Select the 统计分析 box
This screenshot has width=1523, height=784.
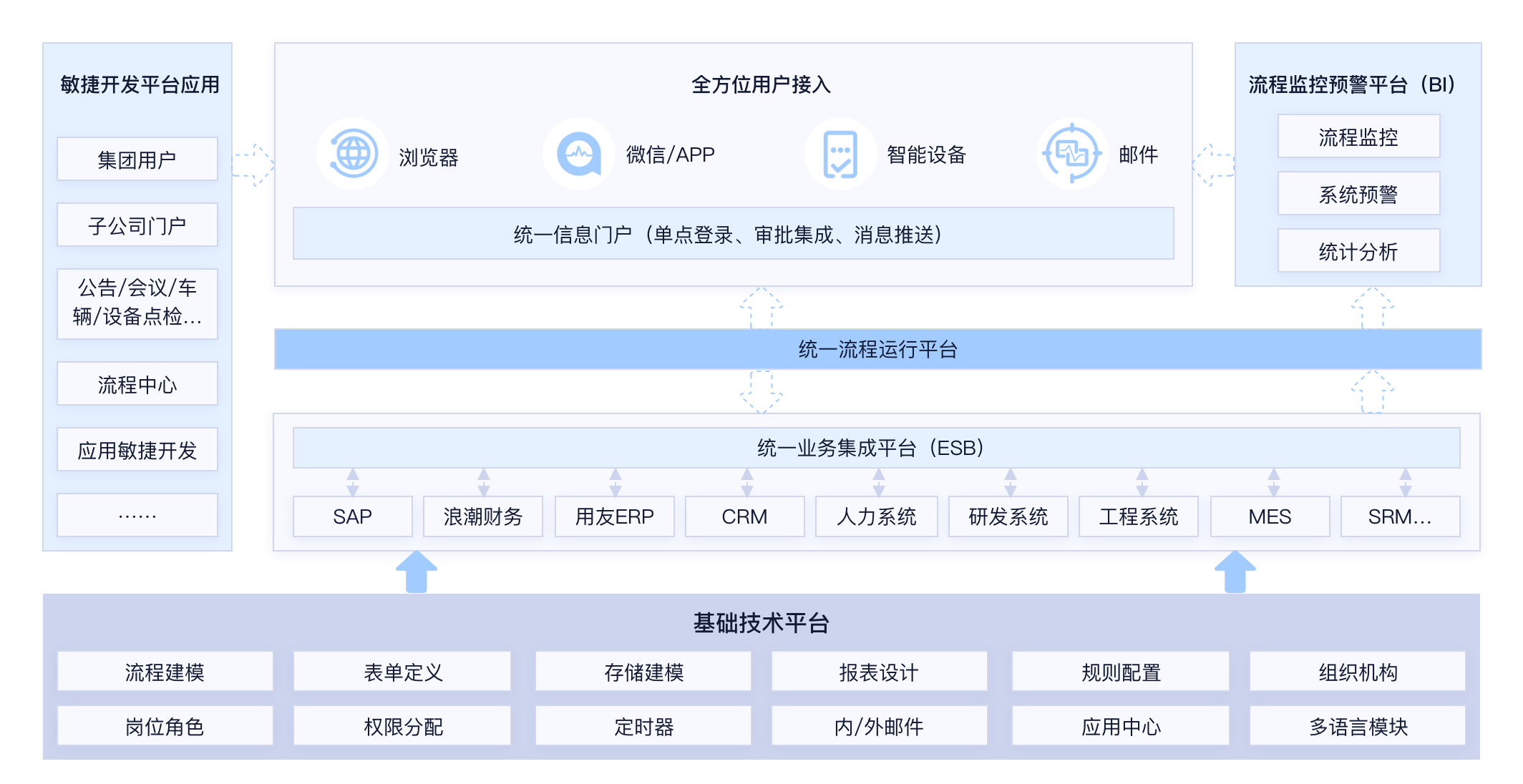click(x=1358, y=250)
